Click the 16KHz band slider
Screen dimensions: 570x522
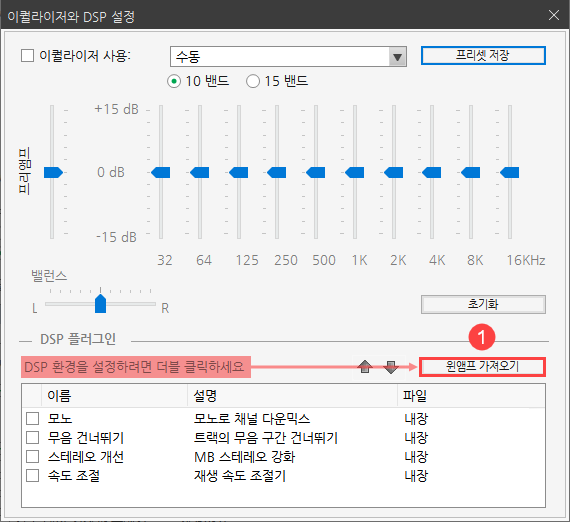[x=509, y=172]
